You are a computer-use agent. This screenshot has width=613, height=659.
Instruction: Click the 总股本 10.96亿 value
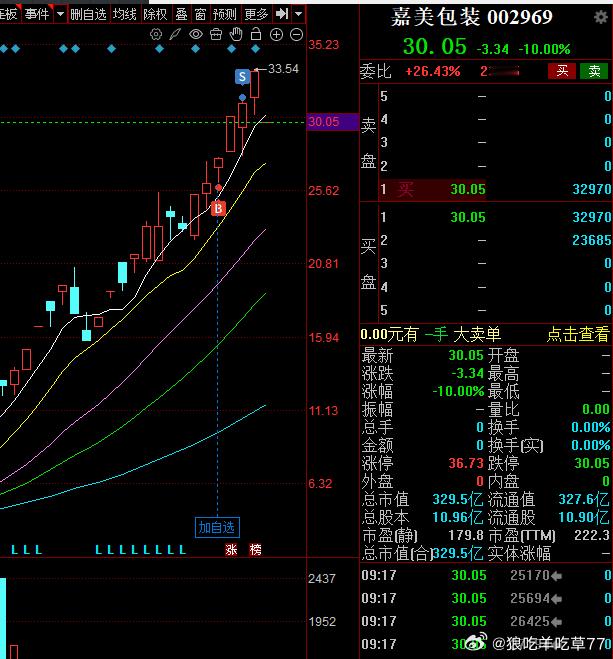tap(458, 517)
